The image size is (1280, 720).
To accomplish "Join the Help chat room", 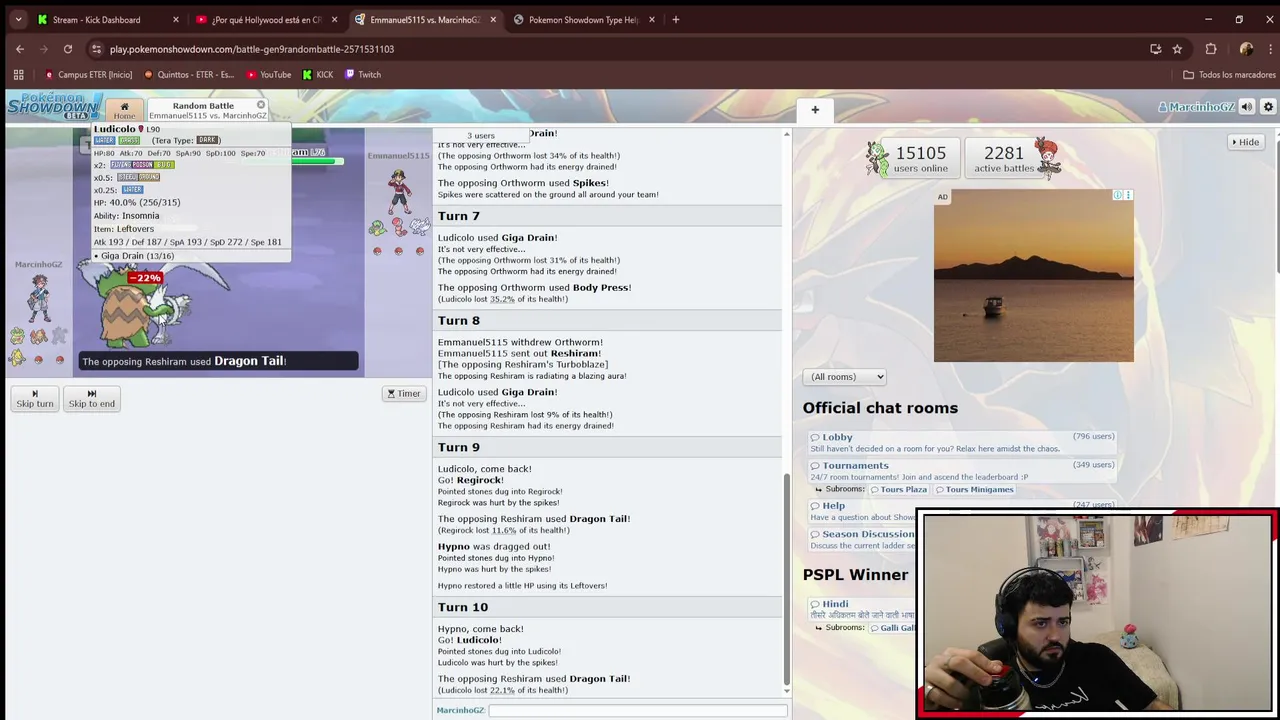I will 833,506.
